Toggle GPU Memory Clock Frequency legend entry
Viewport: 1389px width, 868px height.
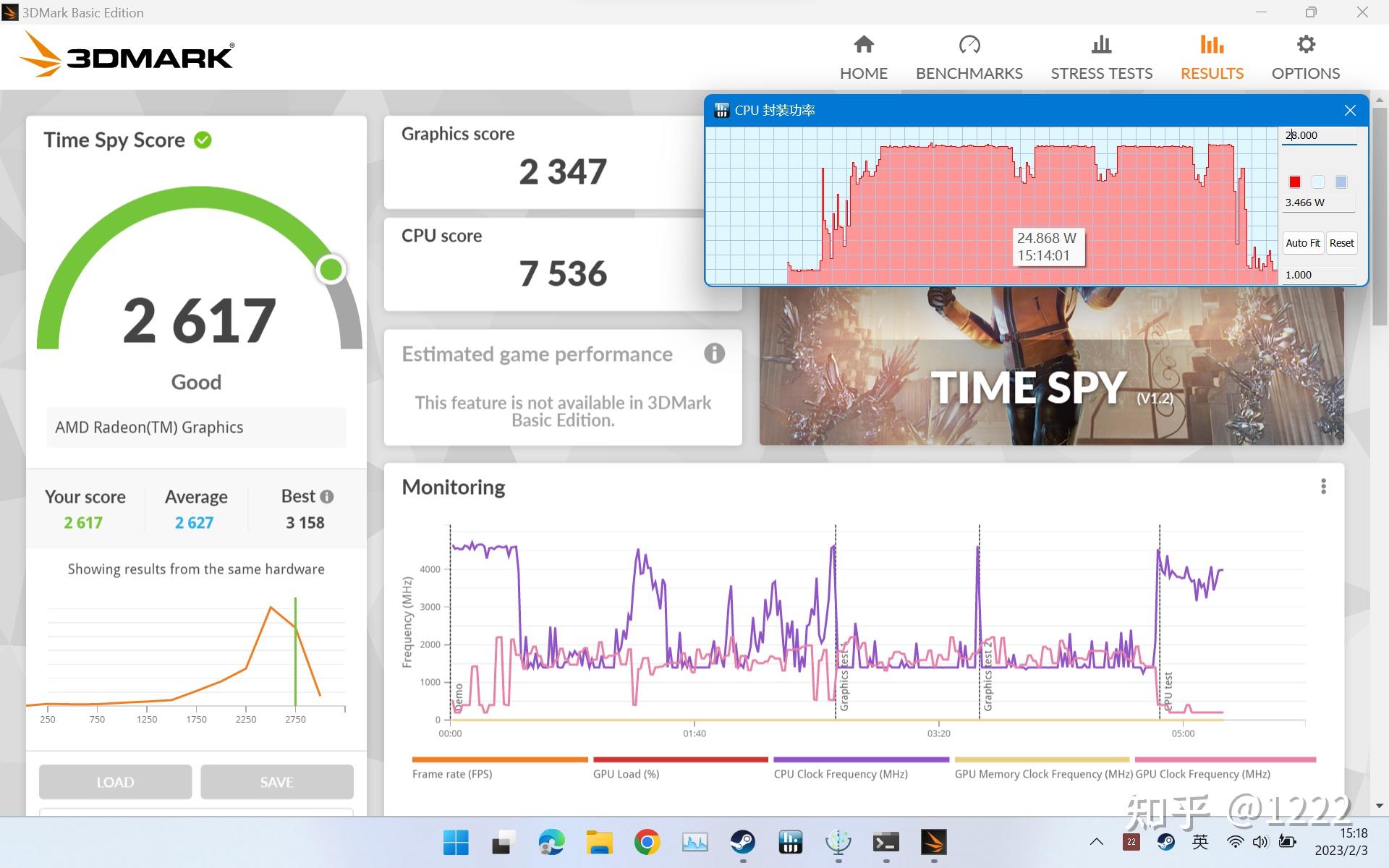click(x=1042, y=768)
